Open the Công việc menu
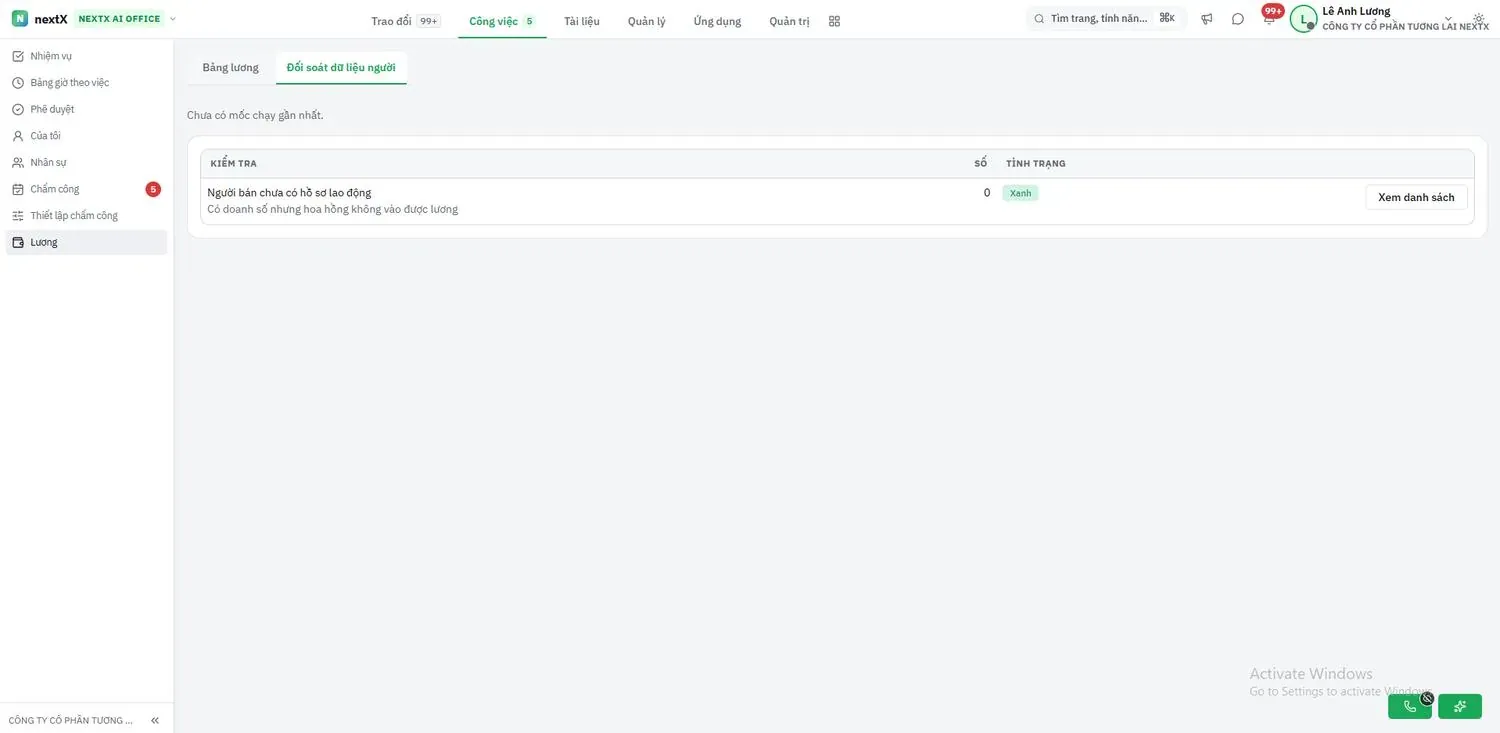1500x733 pixels. click(502, 21)
